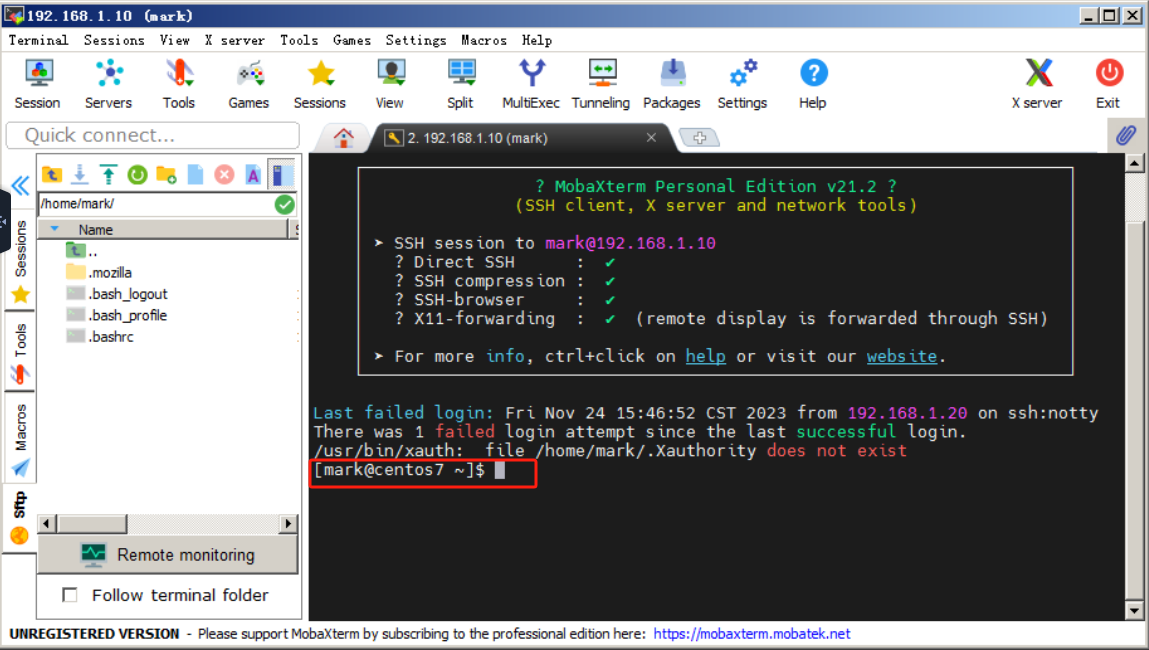Click the blue SFTP toolbar end icon
This screenshot has width=1149, height=650.
(x=281, y=174)
